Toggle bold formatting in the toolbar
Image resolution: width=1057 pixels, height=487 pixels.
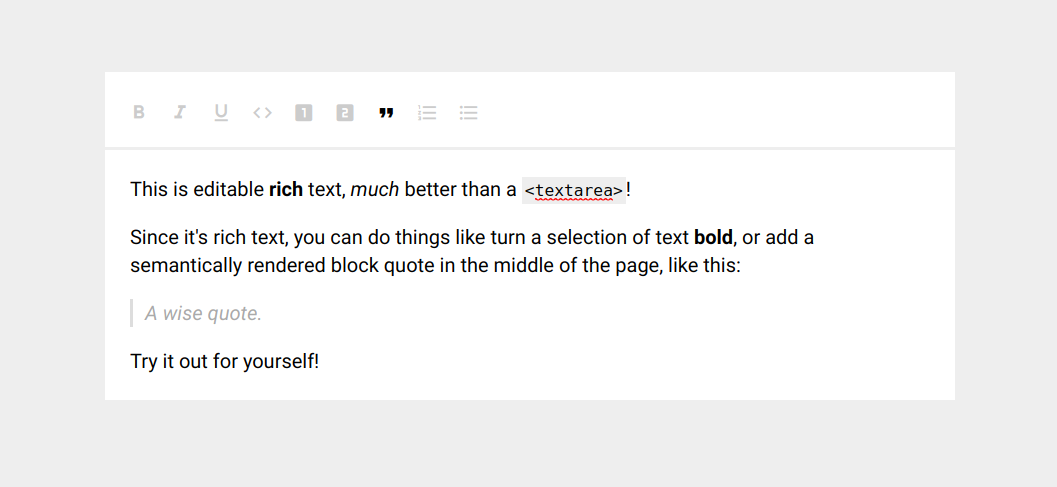[x=139, y=113]
